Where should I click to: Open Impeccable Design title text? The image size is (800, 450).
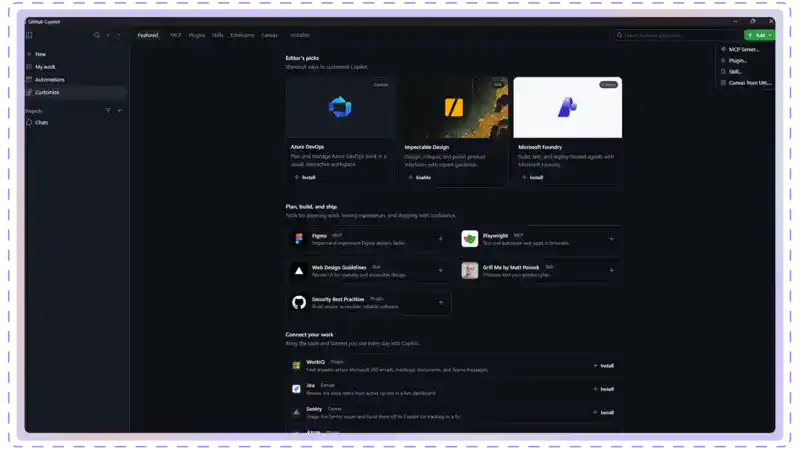pos(427,147)
